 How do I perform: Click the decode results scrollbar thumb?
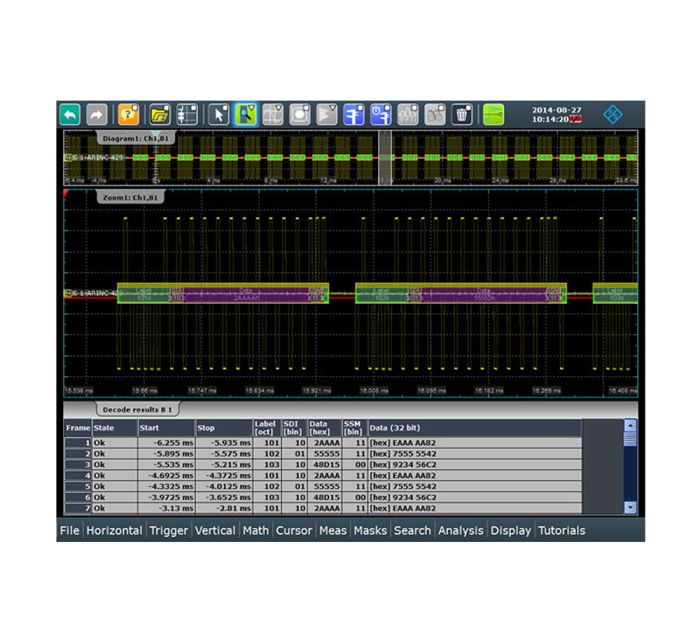630,439
